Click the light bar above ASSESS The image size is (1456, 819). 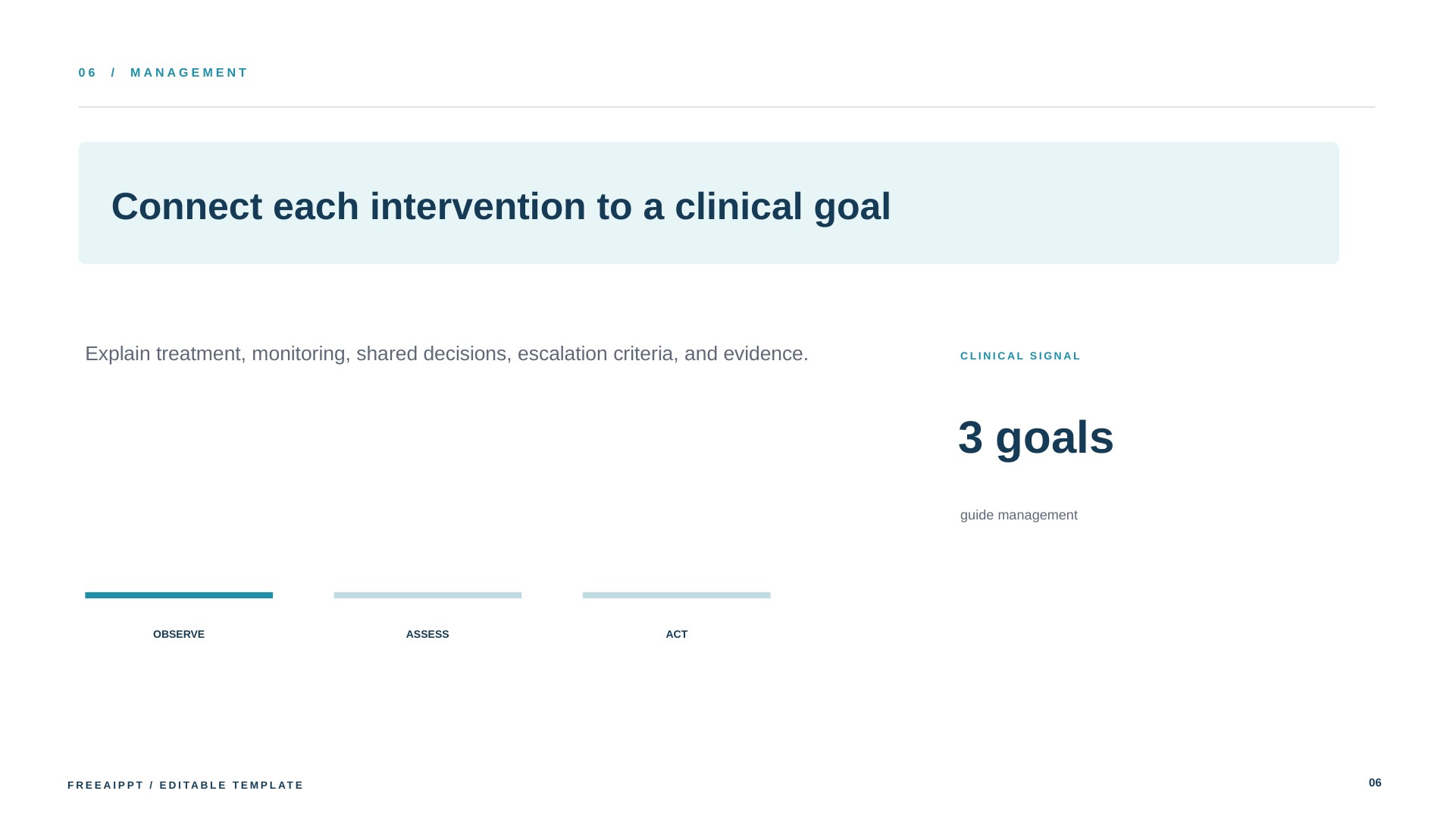[x=427, y=595]
